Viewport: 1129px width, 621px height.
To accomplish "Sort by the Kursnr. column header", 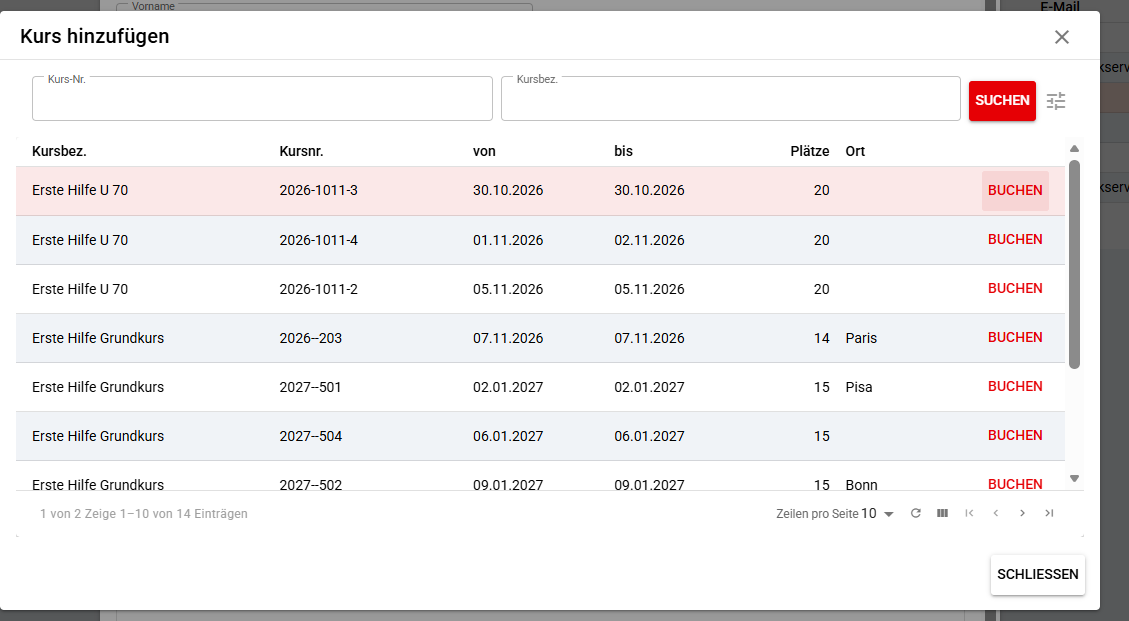I will click(301, 151).
